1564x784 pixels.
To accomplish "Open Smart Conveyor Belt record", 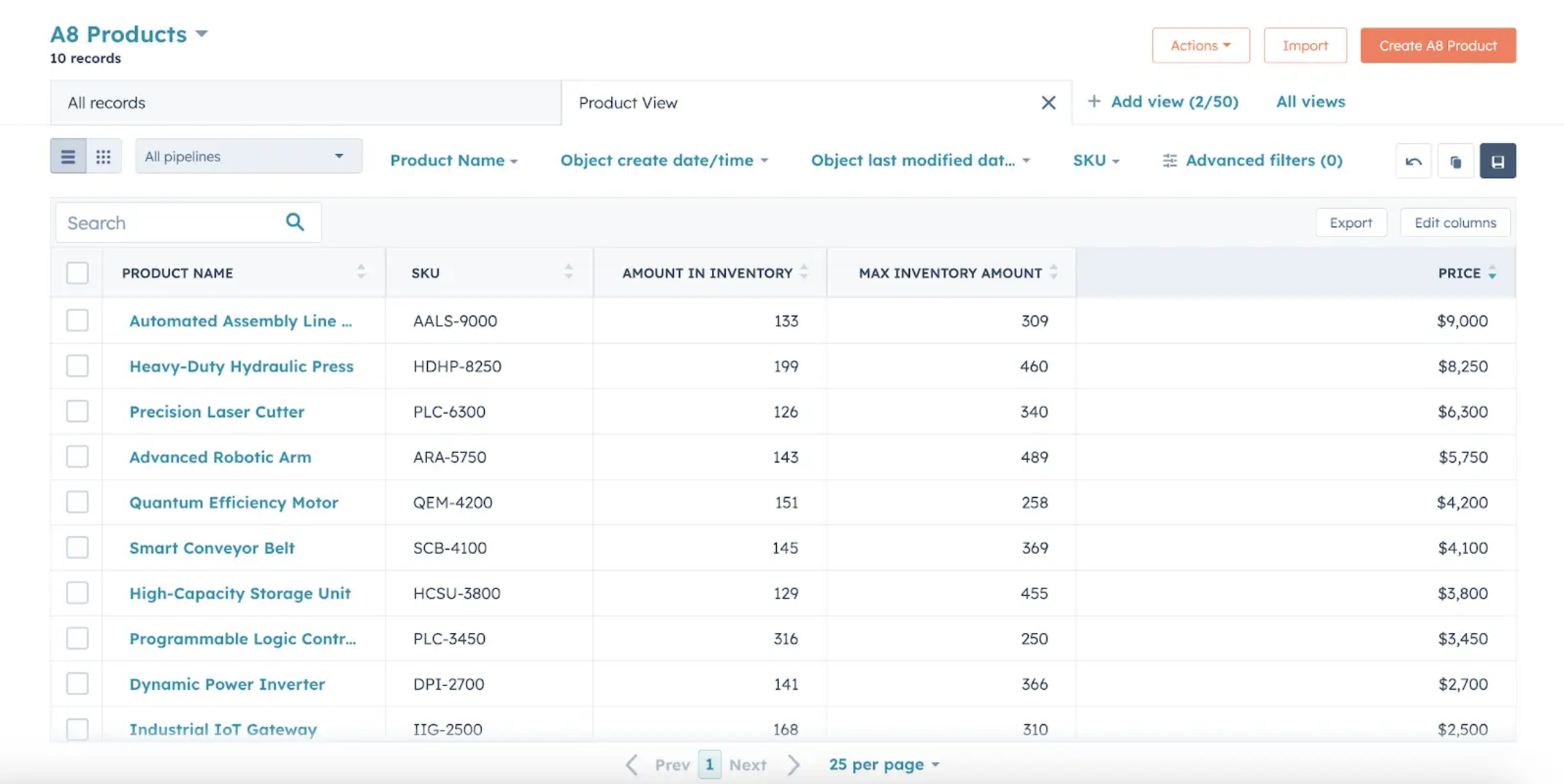I will (x=212, y=547).
